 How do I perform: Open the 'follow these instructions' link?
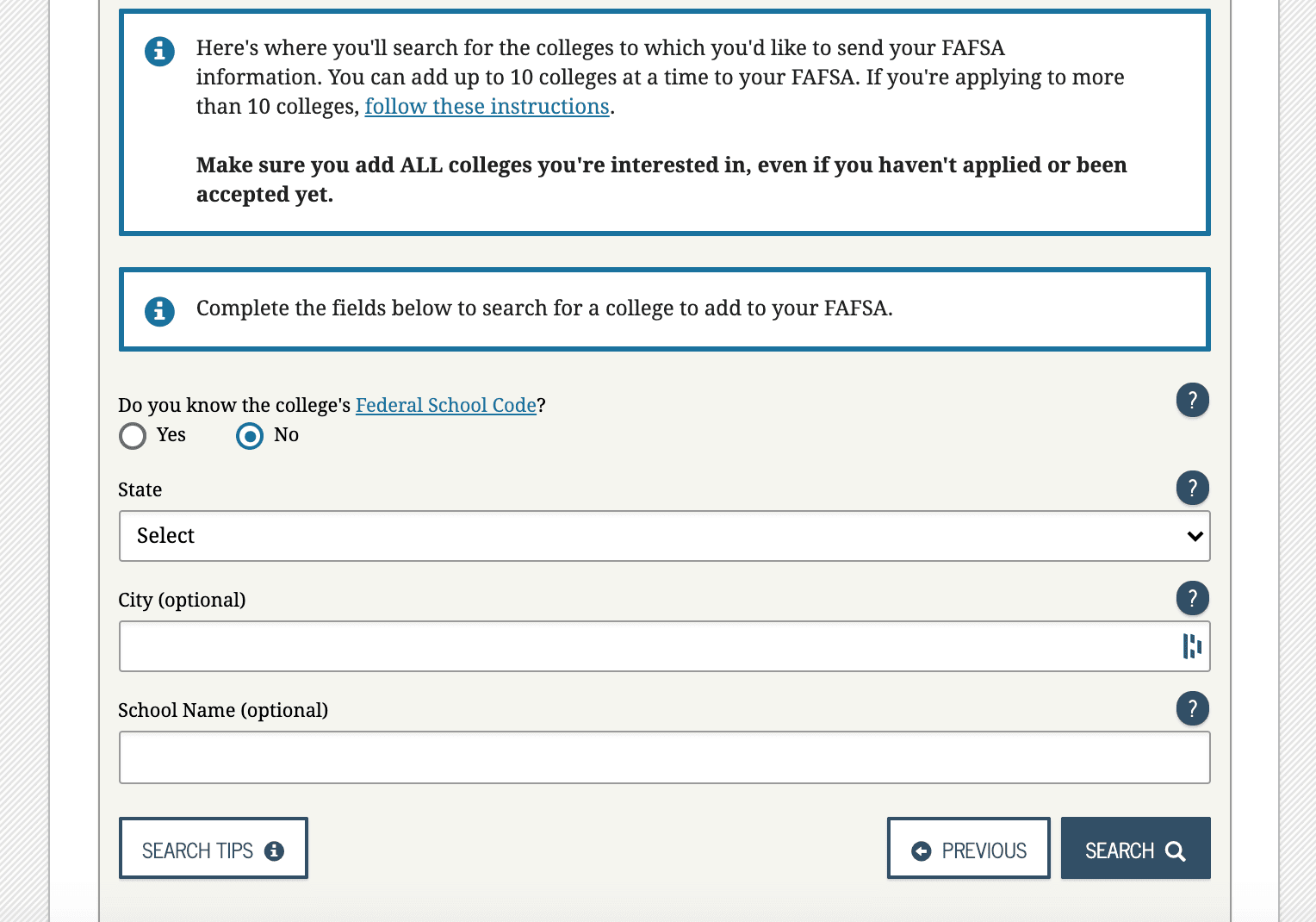click(487, 107)
